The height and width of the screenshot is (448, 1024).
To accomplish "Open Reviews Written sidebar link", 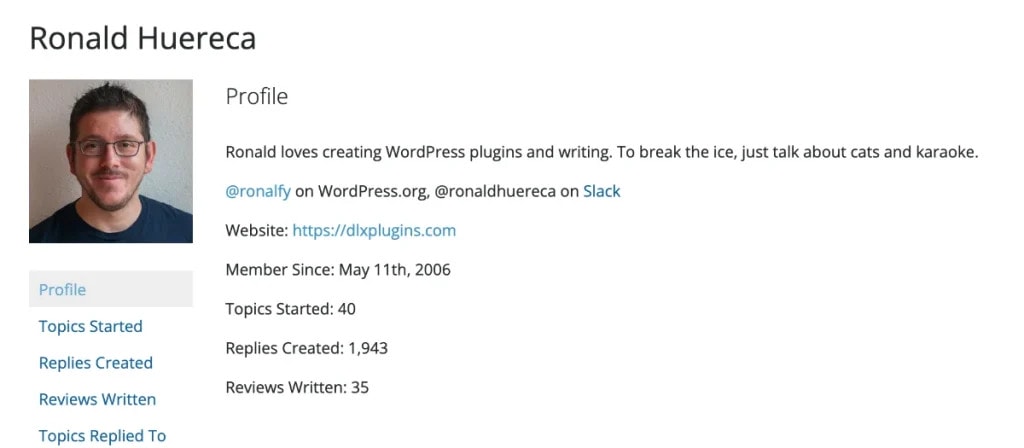I will pos(97,399).
